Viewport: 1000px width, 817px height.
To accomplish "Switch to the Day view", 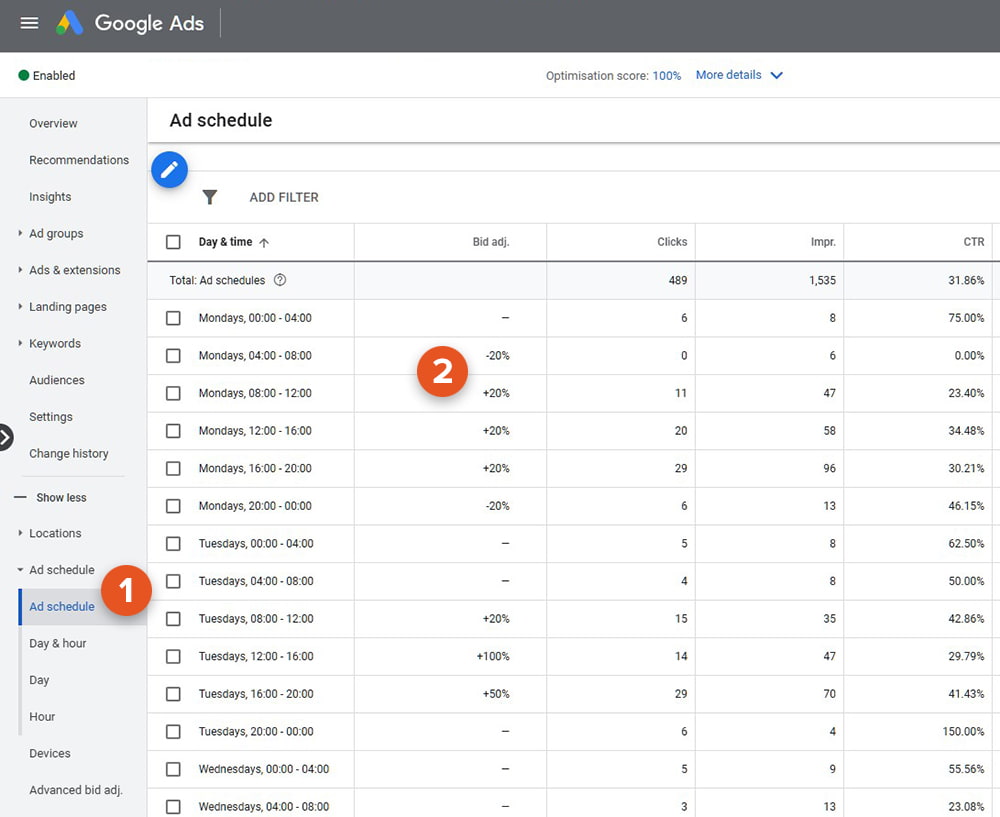I will pos(39,681).
